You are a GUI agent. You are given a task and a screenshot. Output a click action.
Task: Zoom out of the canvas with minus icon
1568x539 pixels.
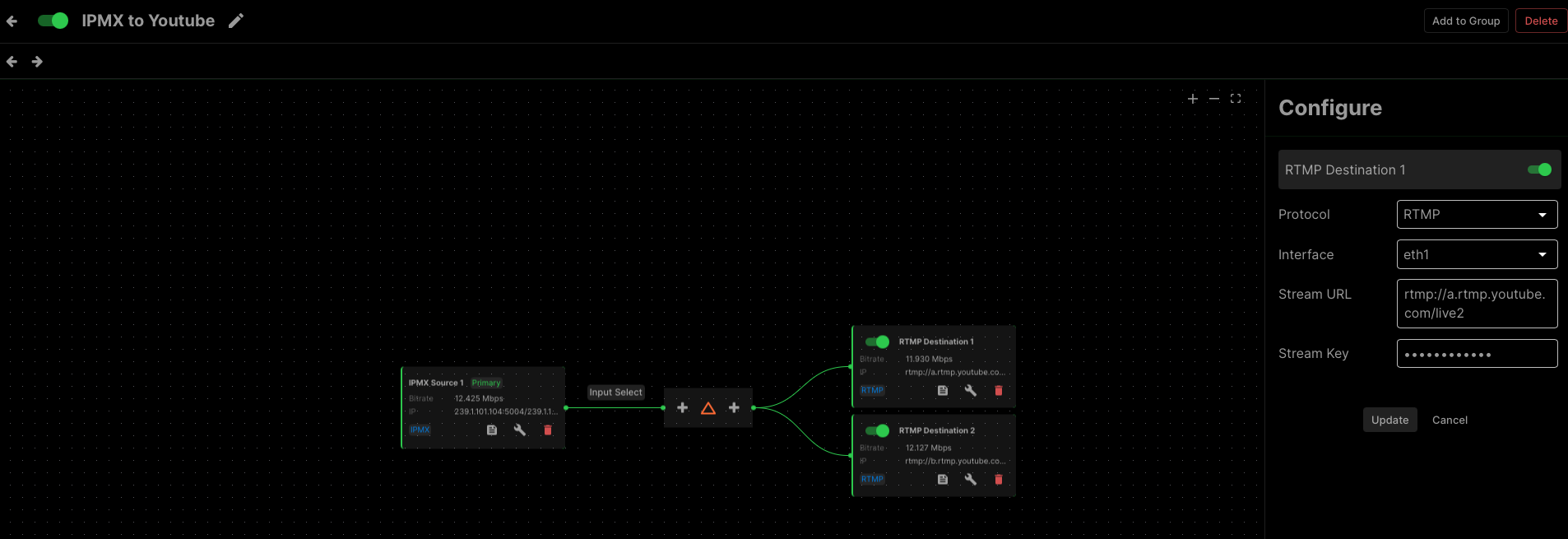pyautogui.click(x=1214, y=99)
